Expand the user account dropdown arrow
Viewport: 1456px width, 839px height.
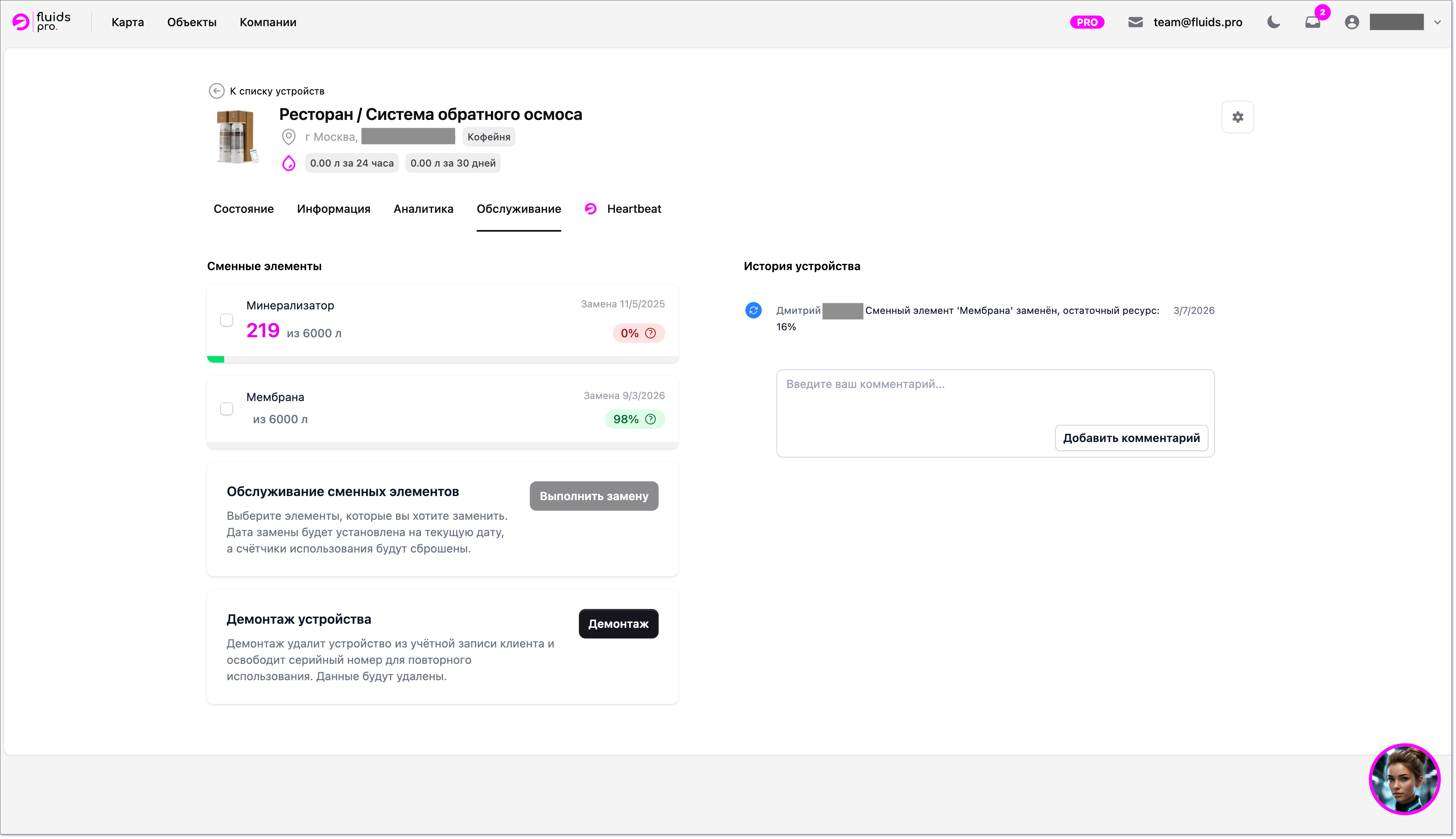click(1438, 23)
